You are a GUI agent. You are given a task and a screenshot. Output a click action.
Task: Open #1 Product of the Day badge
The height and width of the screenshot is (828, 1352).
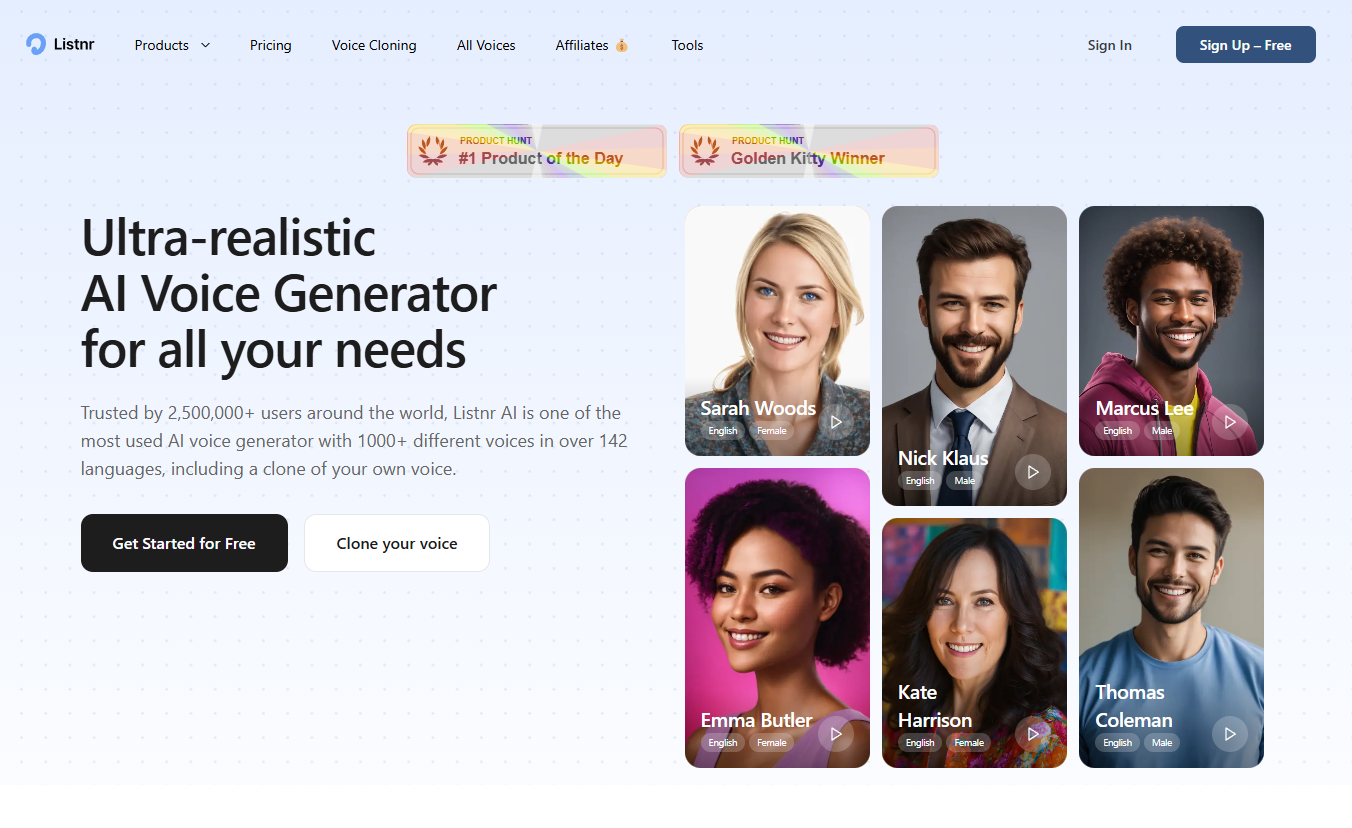pos(537,151)
